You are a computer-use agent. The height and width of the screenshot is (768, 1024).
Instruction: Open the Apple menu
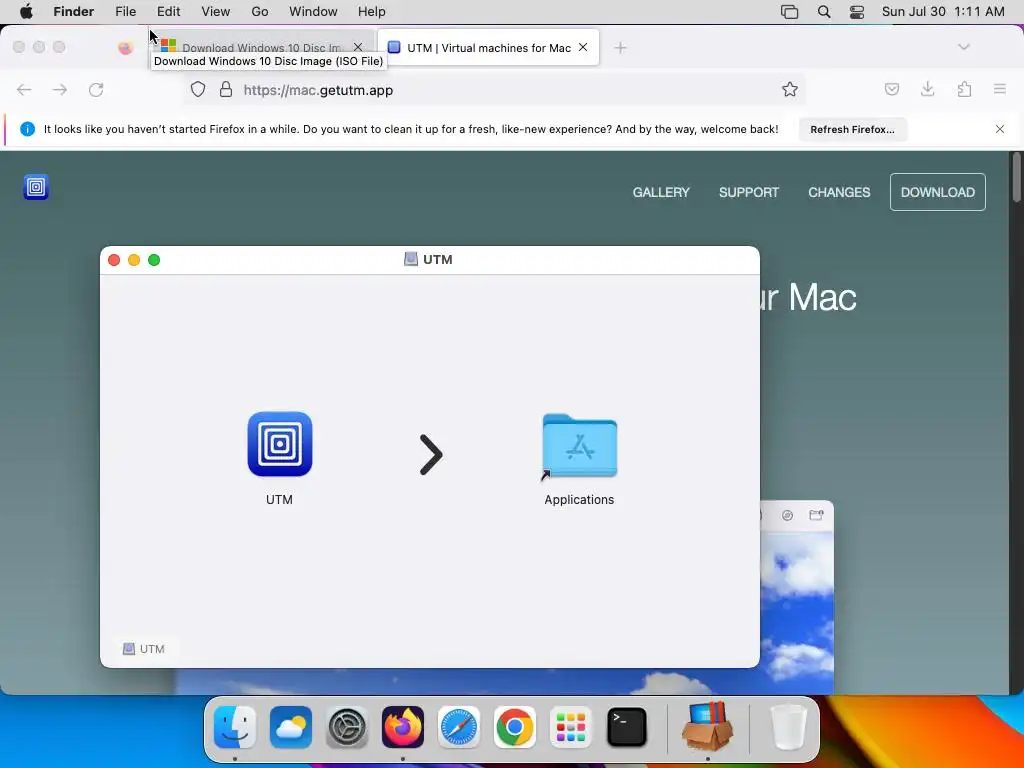point(26,12)
